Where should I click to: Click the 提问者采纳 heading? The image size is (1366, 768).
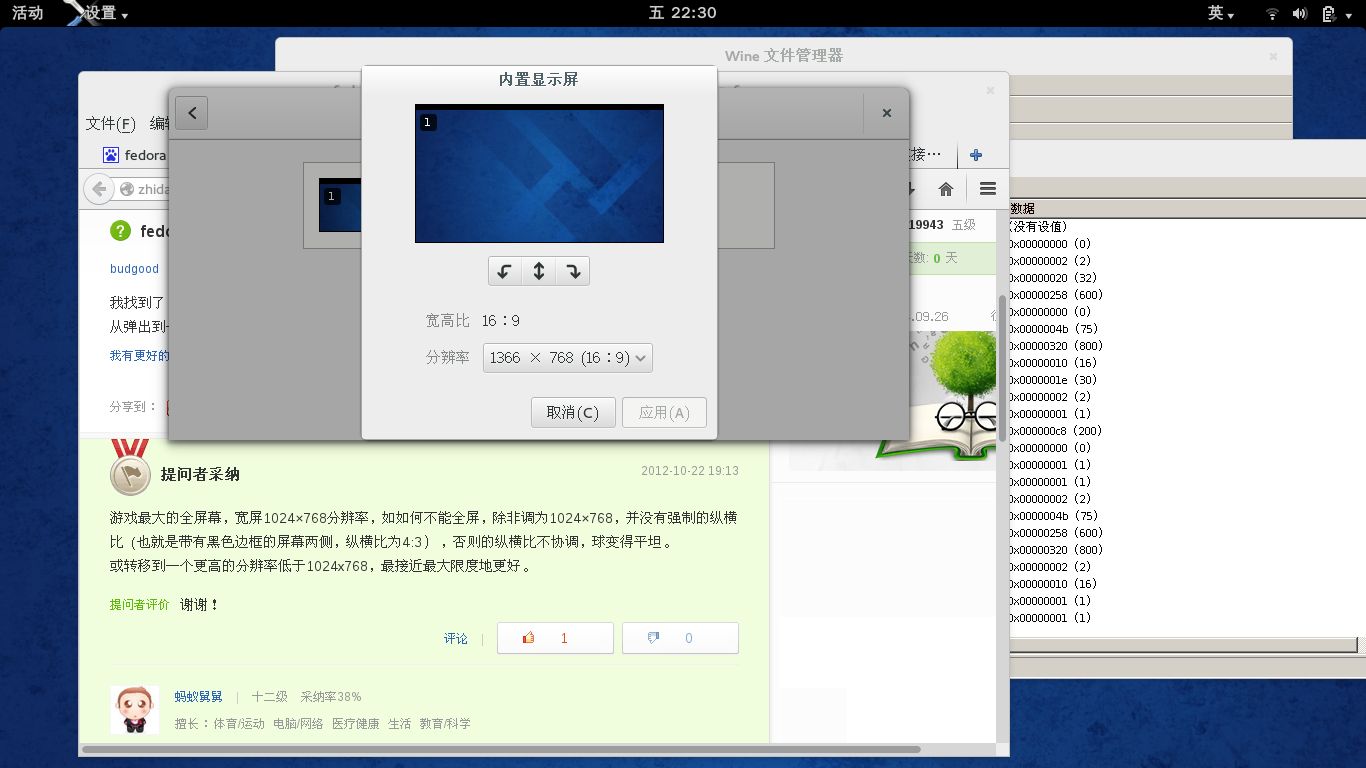pos(200,474)
